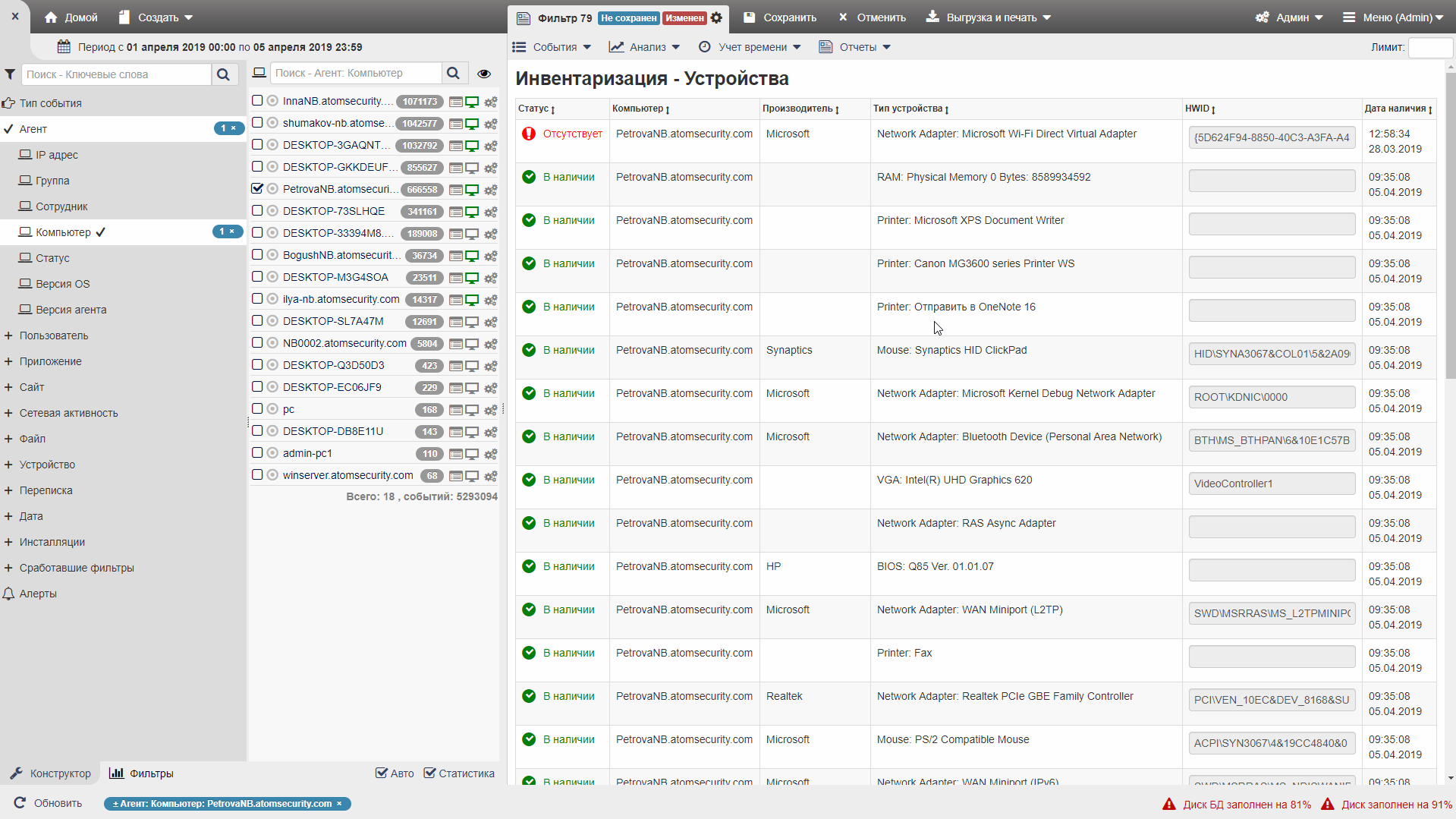Viewport: 1456px width, 819px height.
Task: Open the Создать dropdown menu
Action: tap(156, 17)
